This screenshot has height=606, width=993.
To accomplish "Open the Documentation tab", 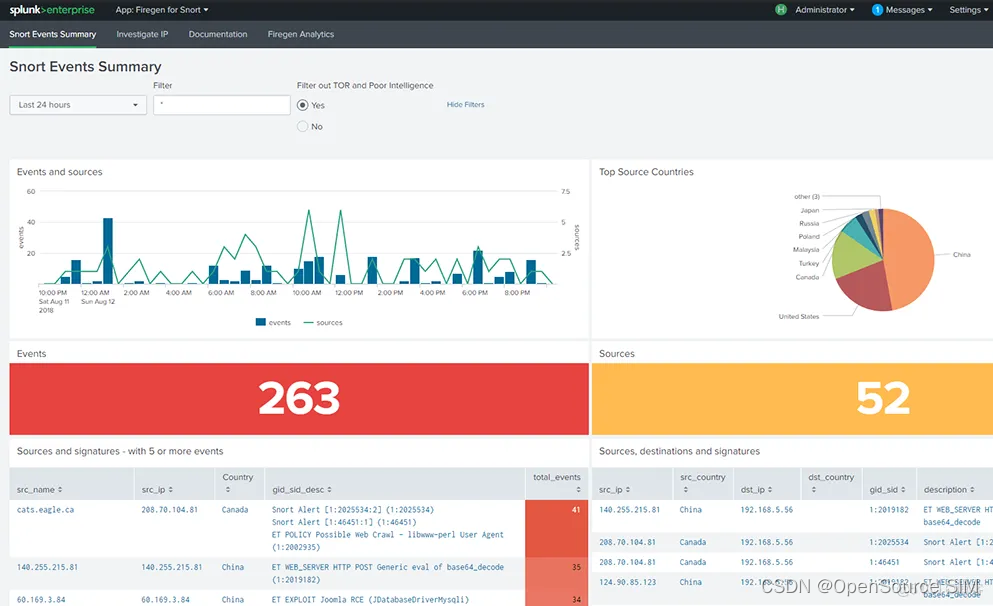I will (x=218, y=34).
